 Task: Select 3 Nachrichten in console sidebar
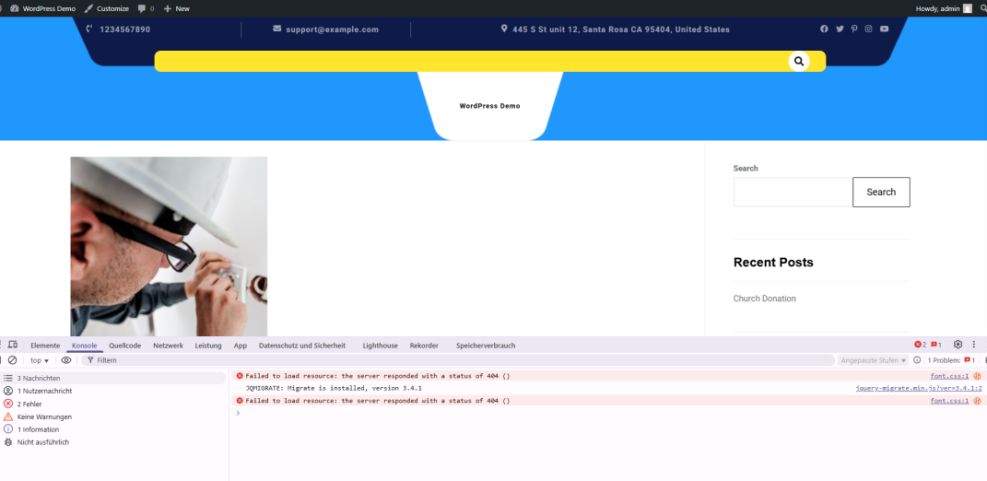tap(113, 378)
